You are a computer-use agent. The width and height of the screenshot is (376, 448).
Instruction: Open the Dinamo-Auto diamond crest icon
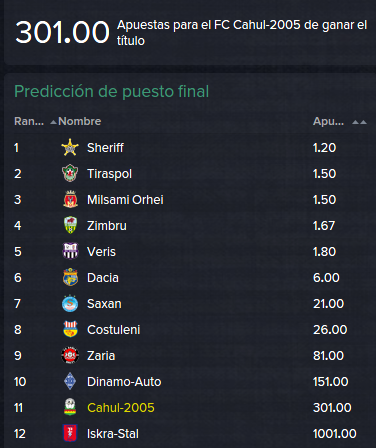tap(70, 381)
